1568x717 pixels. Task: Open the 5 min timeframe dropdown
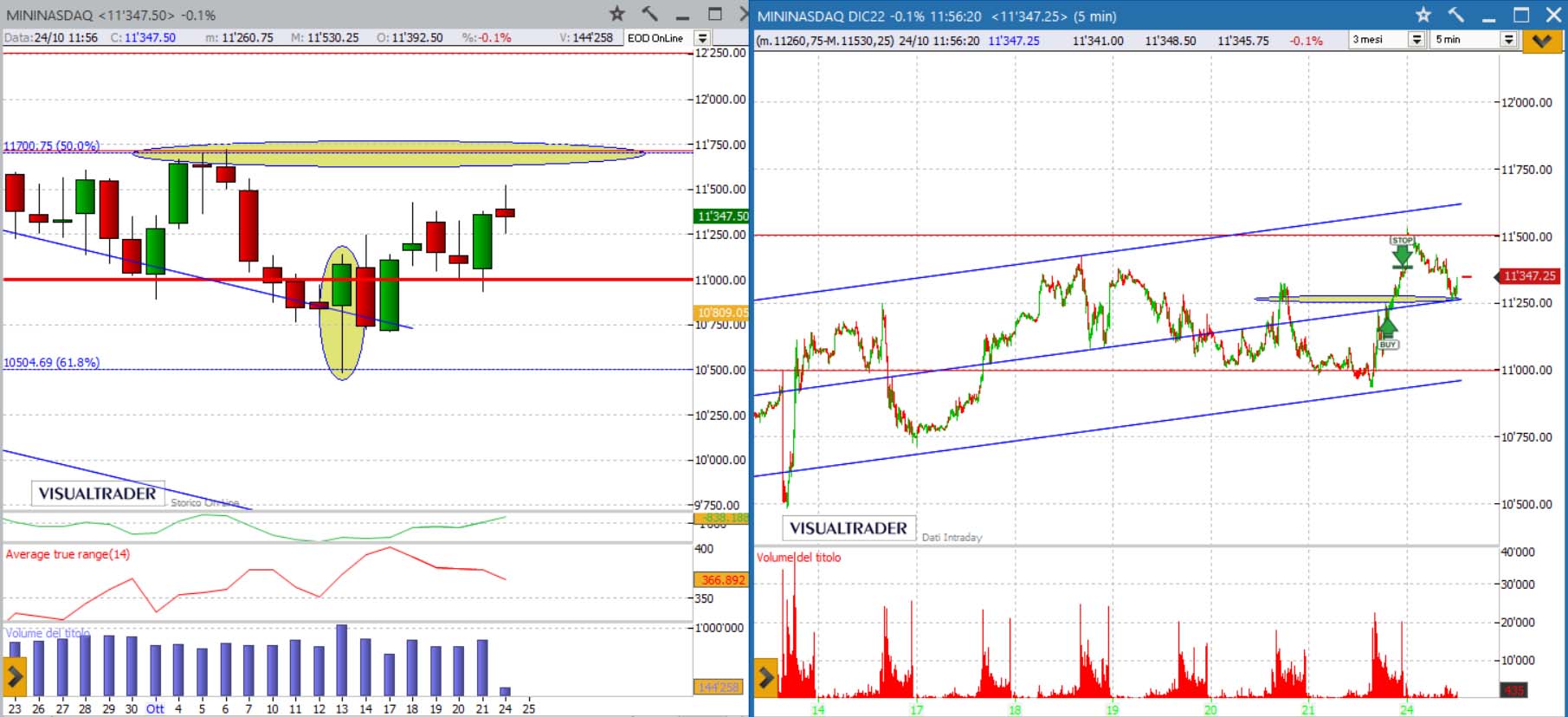click(x=1508, y=40)
